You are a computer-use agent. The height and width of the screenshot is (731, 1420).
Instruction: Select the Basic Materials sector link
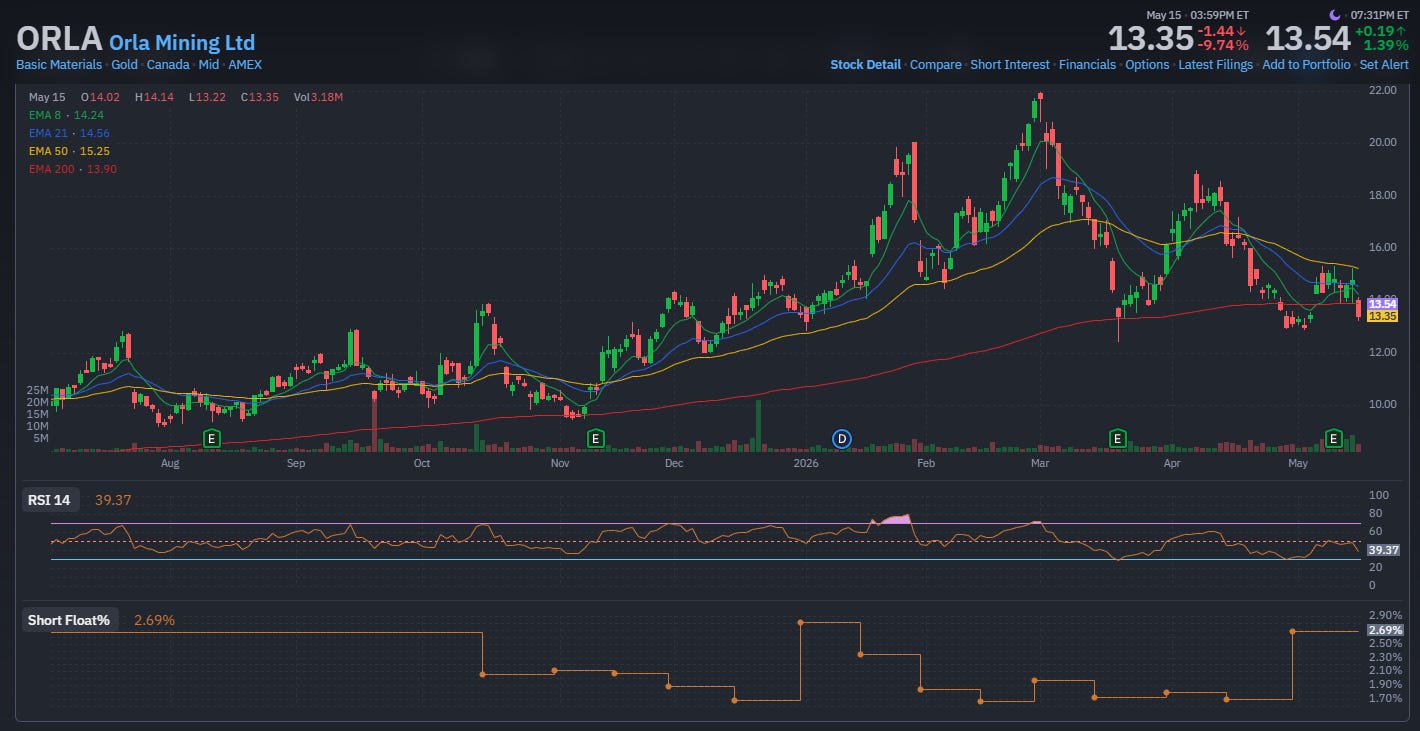pos(59,64)
